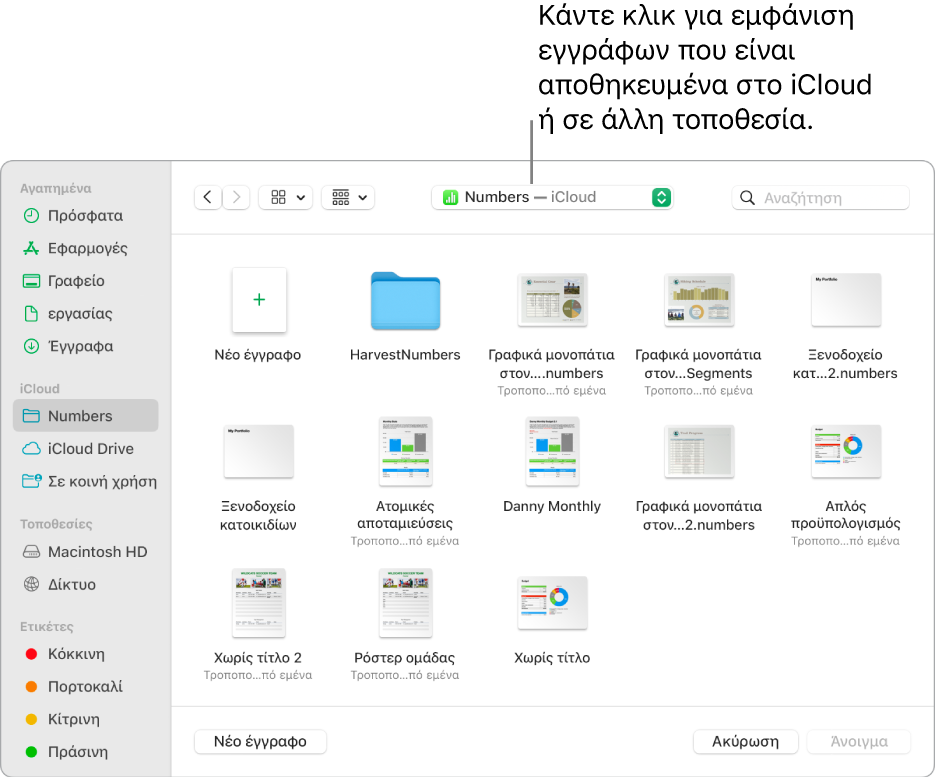Click the Ρόστερ ομάδας file name

click(405, 658)
